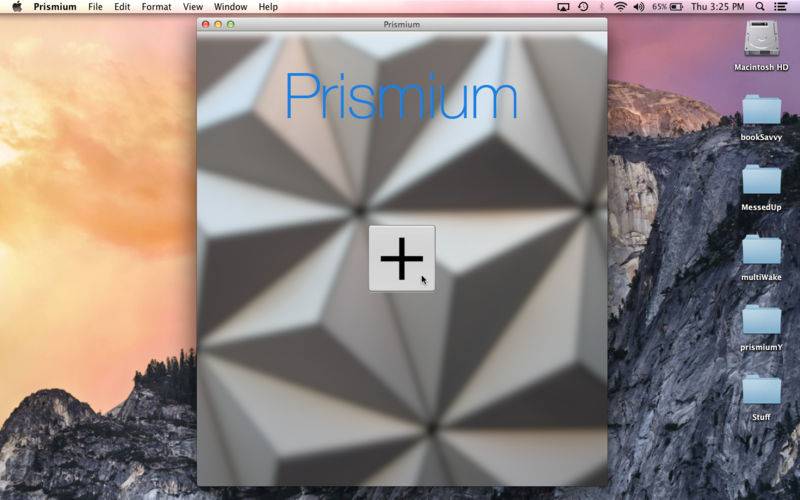Click the Thu 3:25 PM clock

point(718,7)
